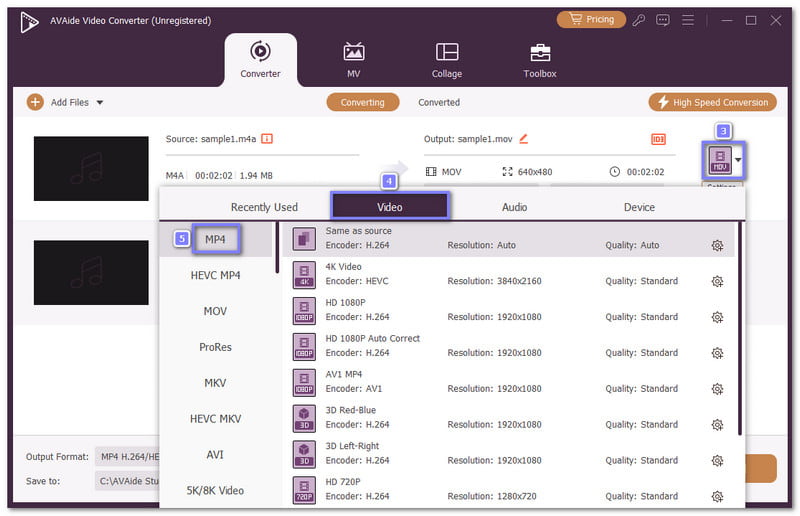This screenshot has height=516, width=800.
Task: Click the red ID3 metadata icon
Action: click(658, 139)
